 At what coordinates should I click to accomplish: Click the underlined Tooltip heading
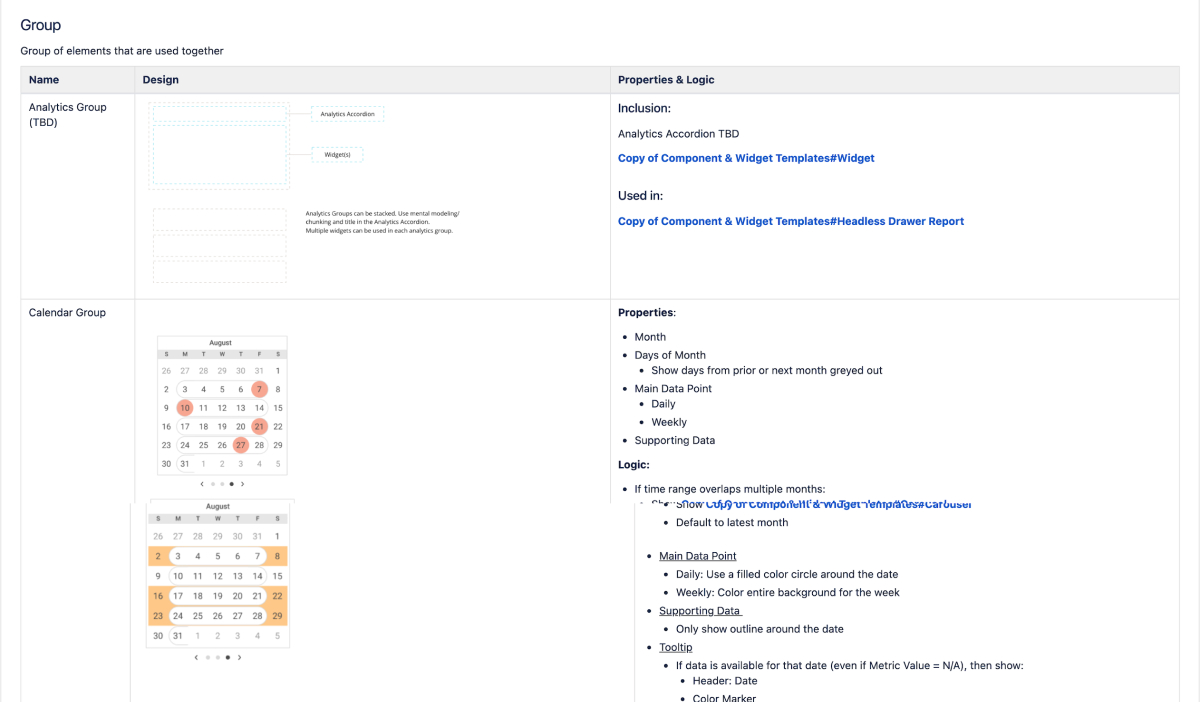coord(675,647)
